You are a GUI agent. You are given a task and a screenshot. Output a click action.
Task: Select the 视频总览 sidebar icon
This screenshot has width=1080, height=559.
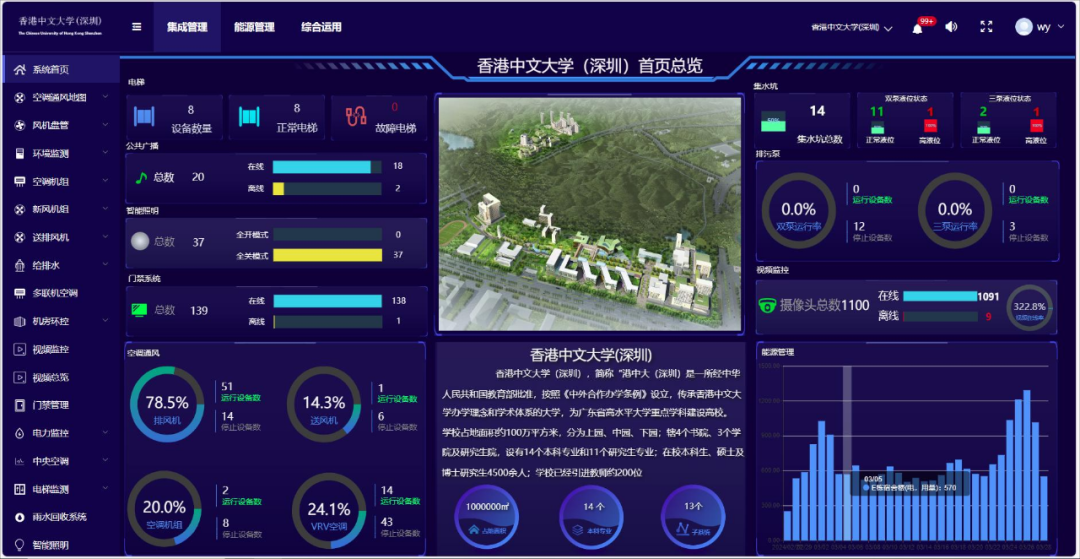point(20,377)
